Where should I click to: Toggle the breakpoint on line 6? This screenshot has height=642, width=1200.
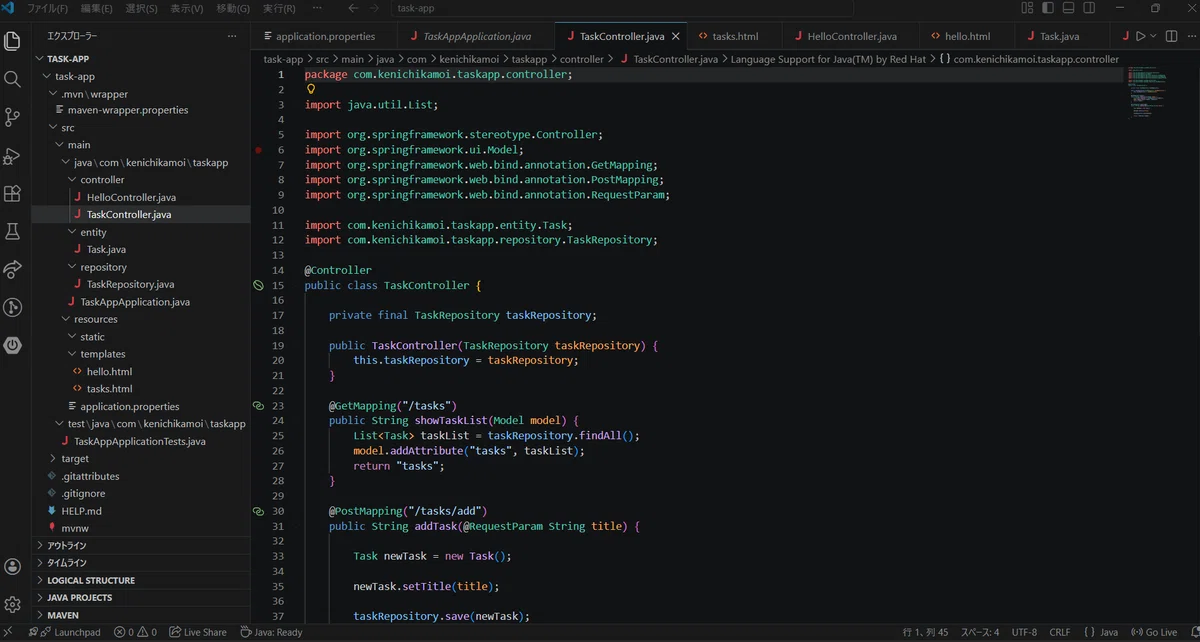pyautogui.click(x=258, y=150)
